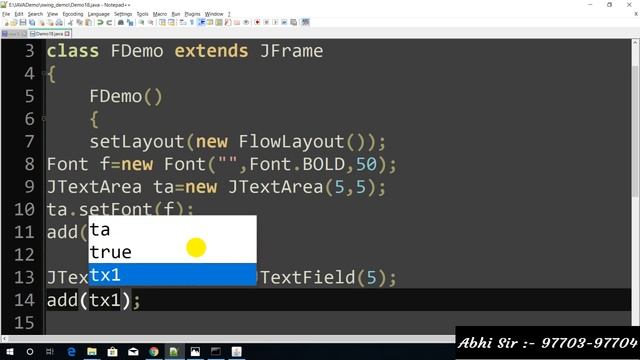The image size is (640, 360).
Task: Open the Macro menu
Action: tap(160, 14)
